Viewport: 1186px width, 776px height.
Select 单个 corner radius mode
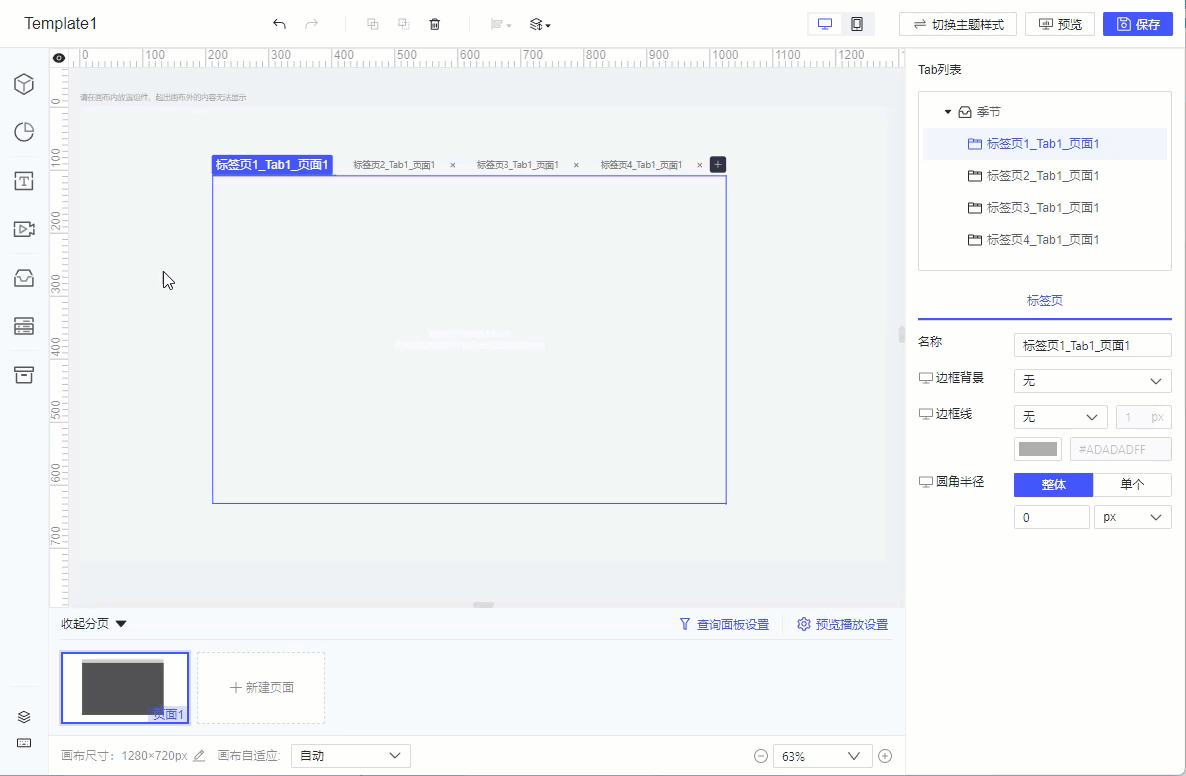1131,485
